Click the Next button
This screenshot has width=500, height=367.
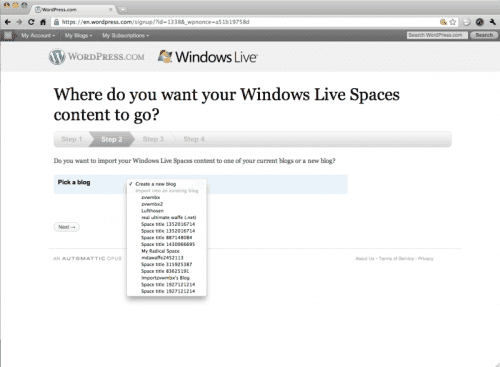pyautogui.click(x=67, y=227)
